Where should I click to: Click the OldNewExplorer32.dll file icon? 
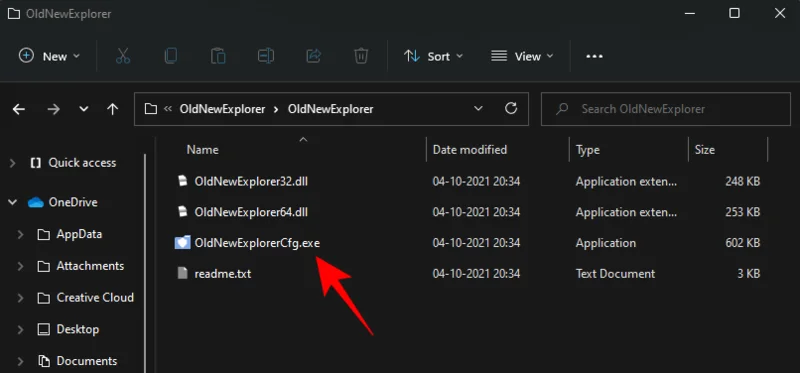tap(183, 181)
